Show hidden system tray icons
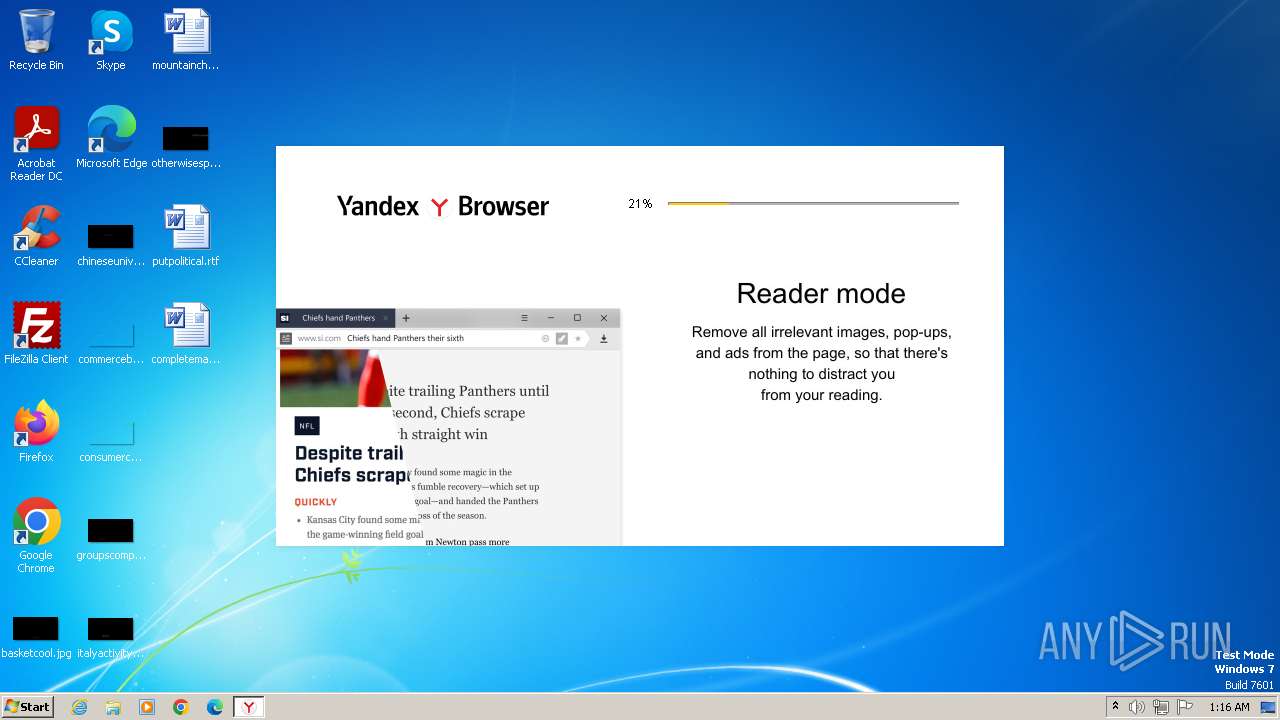Screen dimensions: 1280x720 (x=1115, y=707)
